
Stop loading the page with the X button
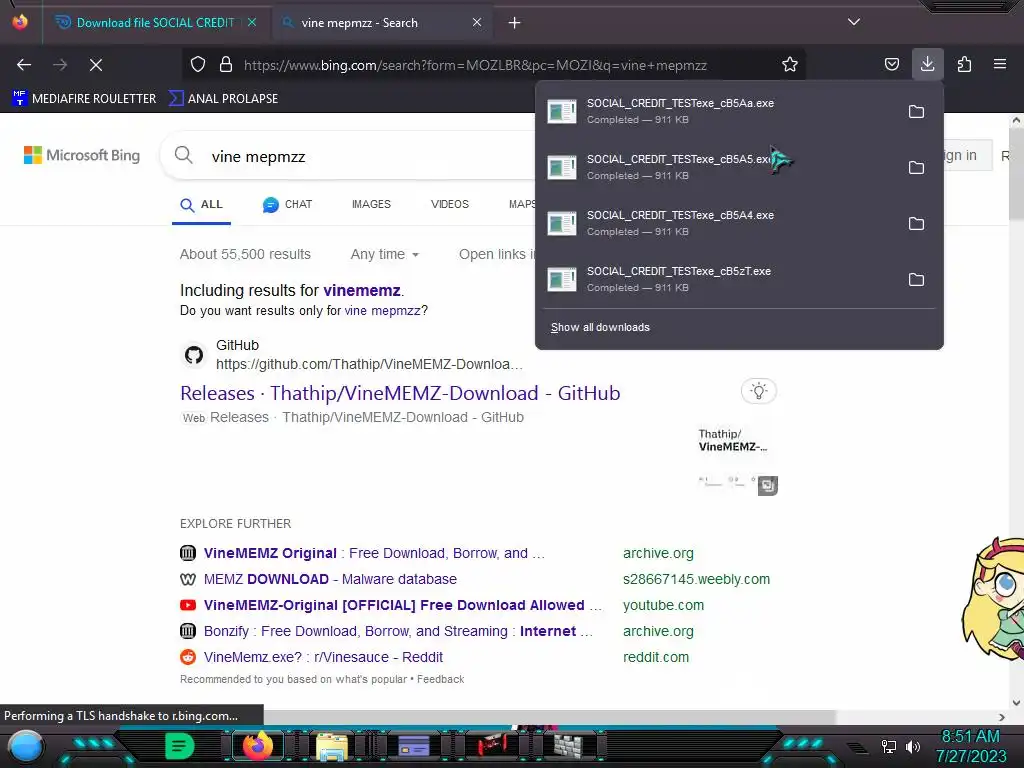point(95,65)
